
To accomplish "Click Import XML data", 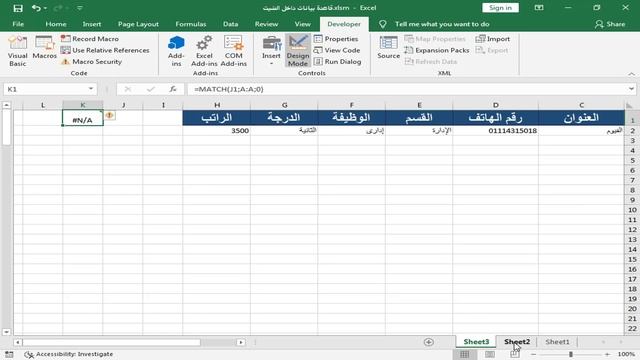I will click(493, 39).
